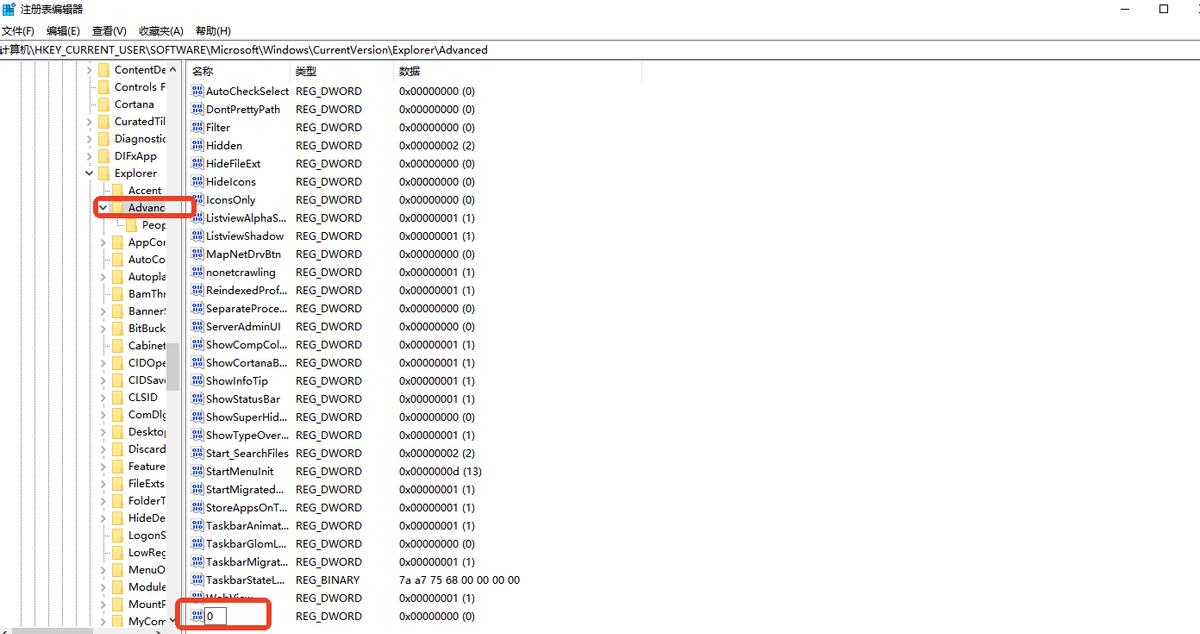
Task: Open the 编辑(E) menu
Action: pos(63,31)
